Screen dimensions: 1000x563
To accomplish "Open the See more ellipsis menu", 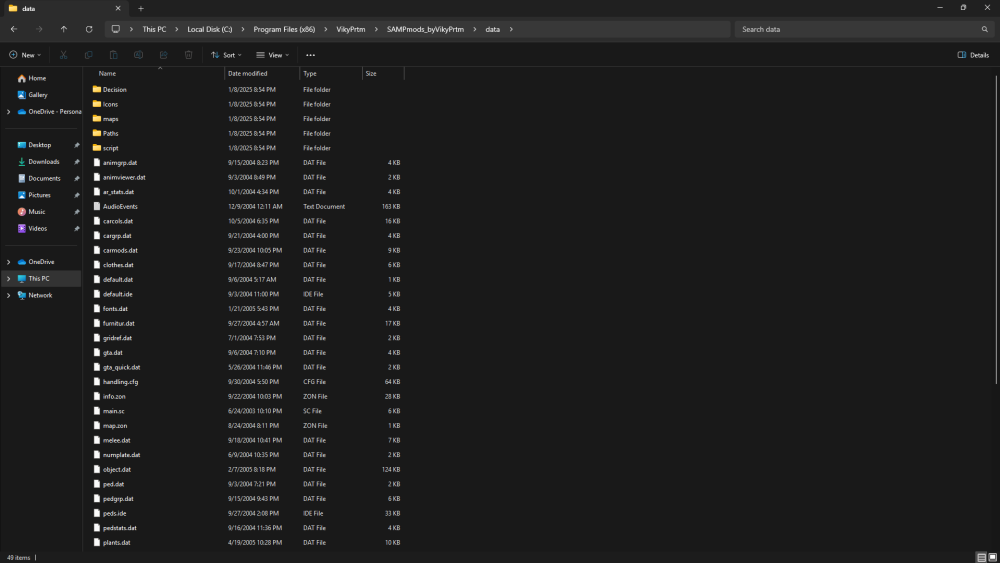I will pyautogui.click(x=311, y=55).
